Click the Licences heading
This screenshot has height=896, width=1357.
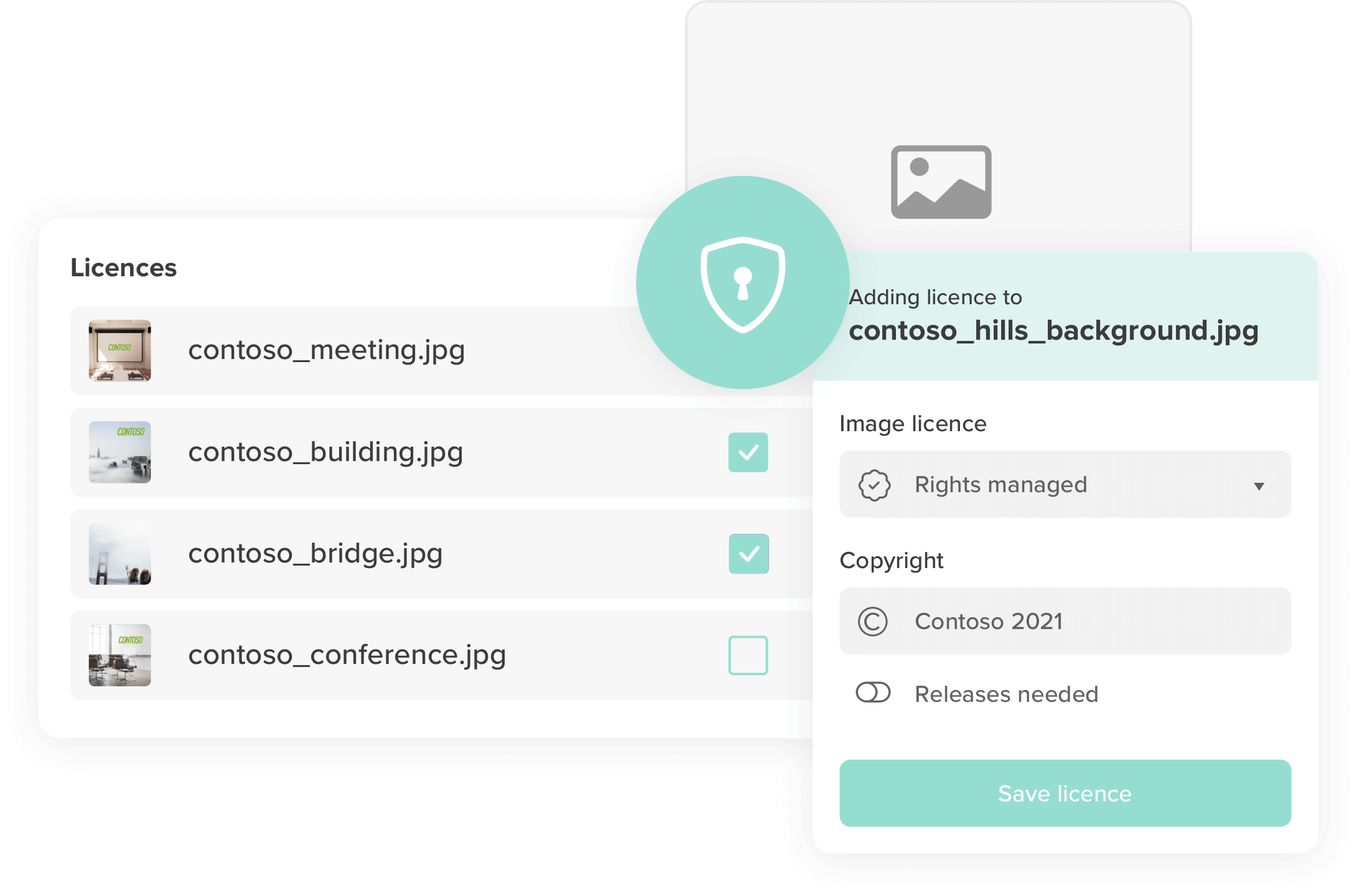pyautogui.click(x=124, y=268)
